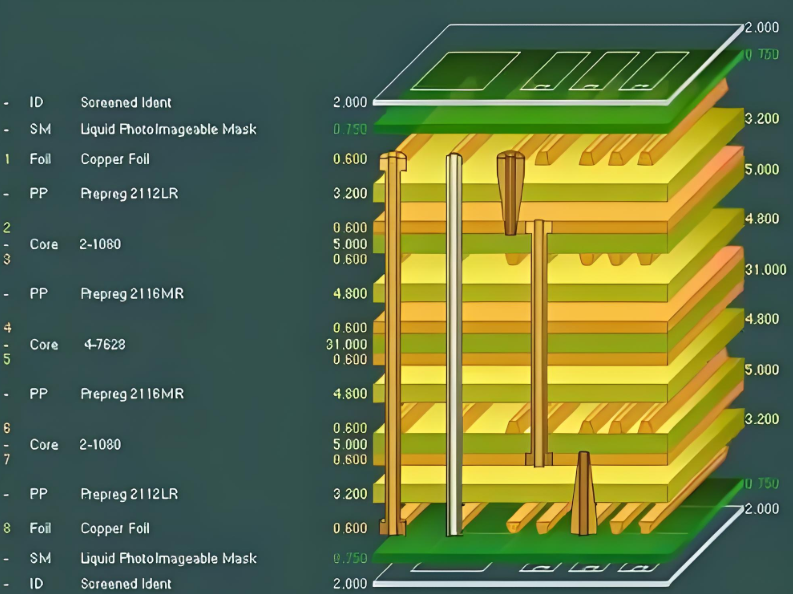Select 'Core' type in the 4-7628 row
793x594 pixels.
[44, 345]
